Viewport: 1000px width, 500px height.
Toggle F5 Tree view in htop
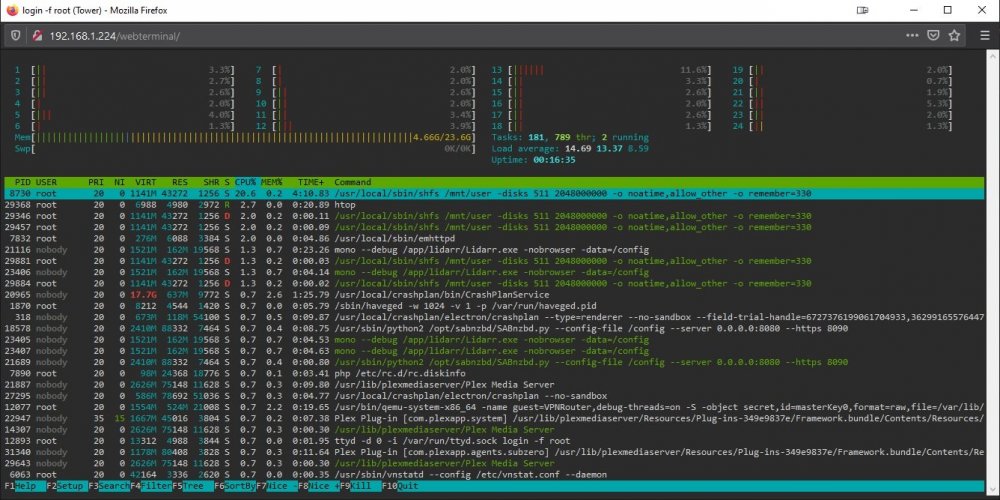click(192, 486)
